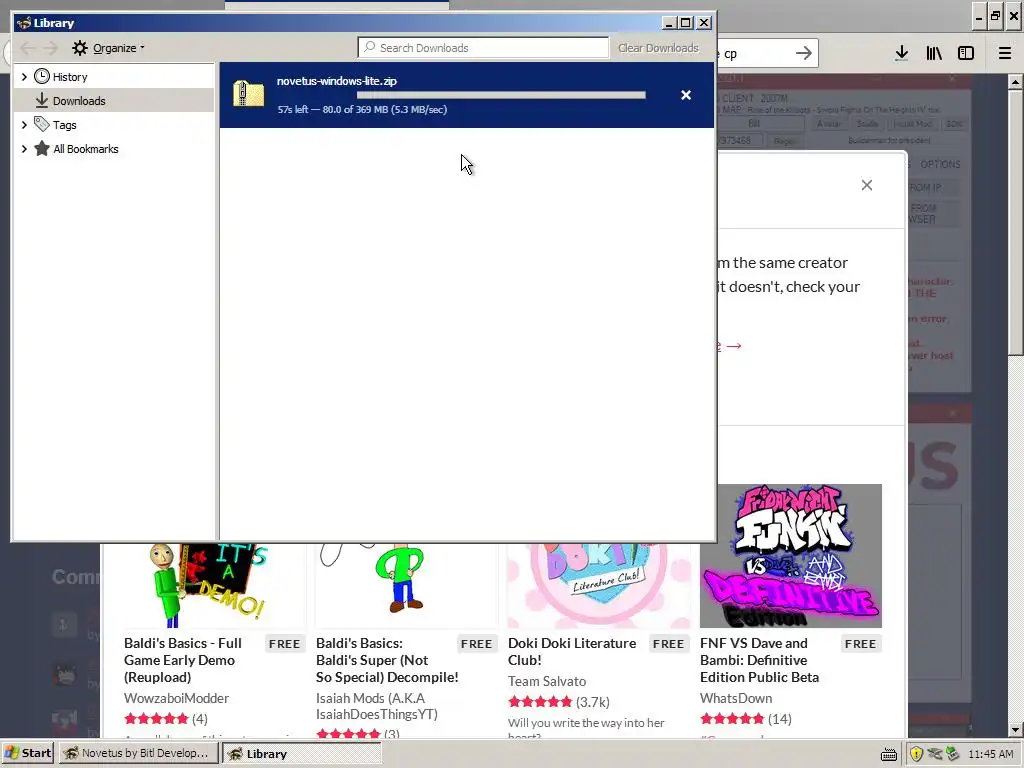
Task: Open FNF VS Dave and Bambi title link
Action: coord(760,660)
